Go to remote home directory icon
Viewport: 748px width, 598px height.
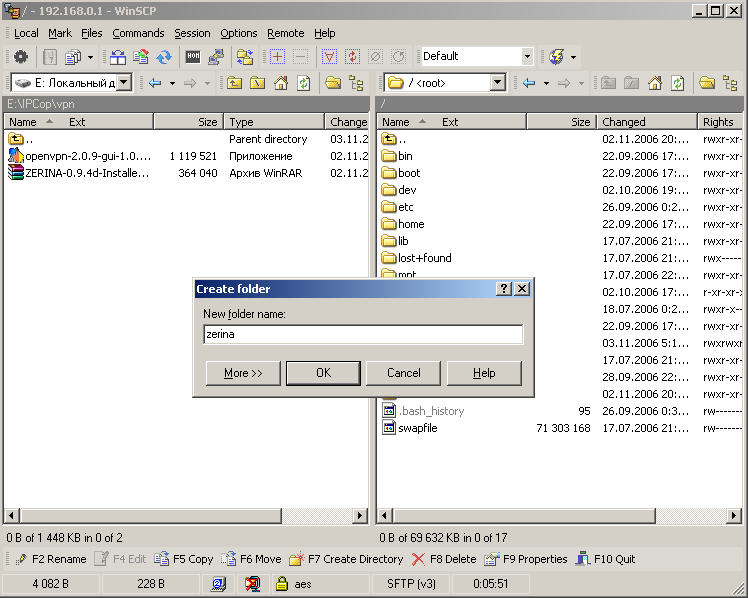pos(655,83)
